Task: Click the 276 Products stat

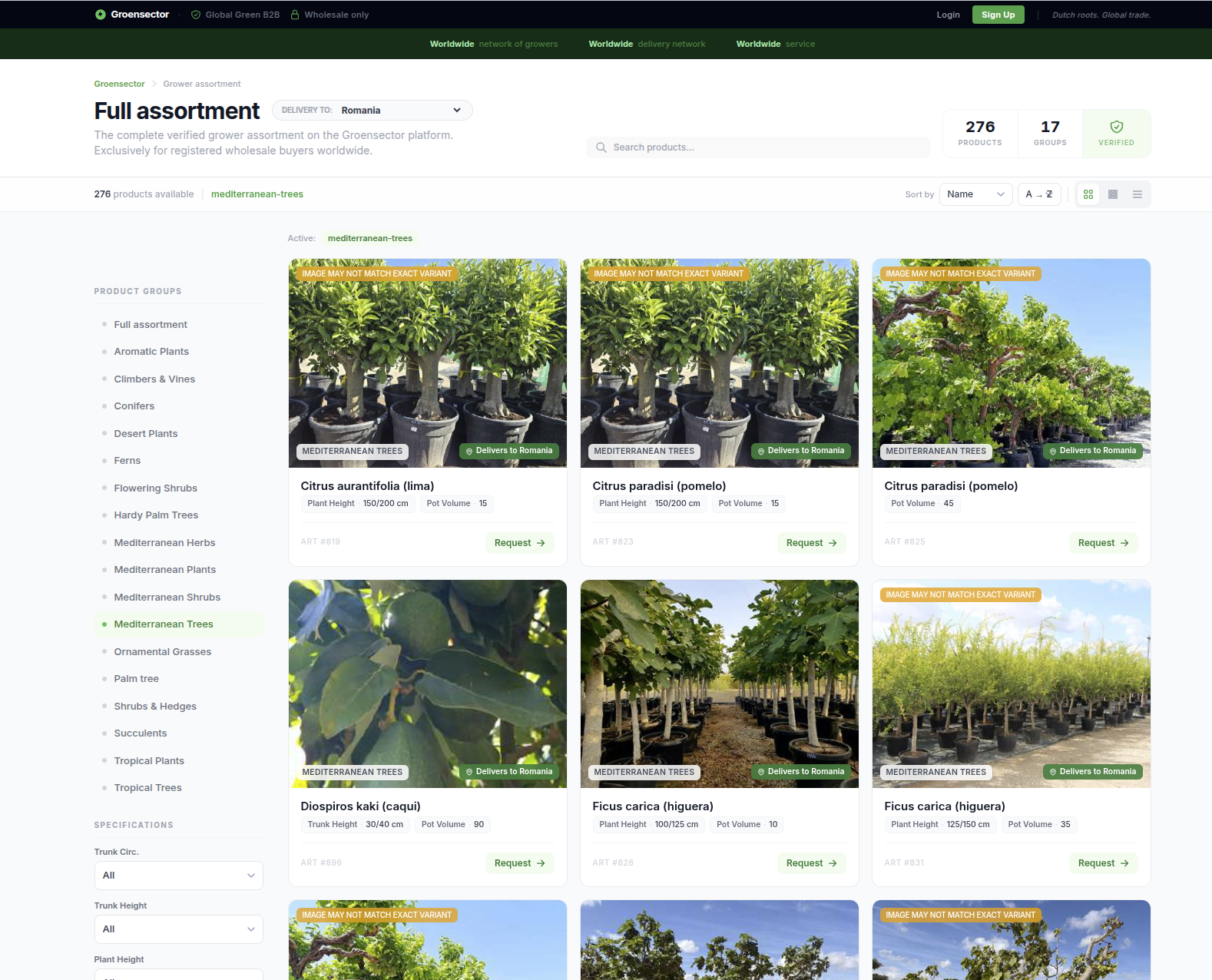Action: [980, 133]
